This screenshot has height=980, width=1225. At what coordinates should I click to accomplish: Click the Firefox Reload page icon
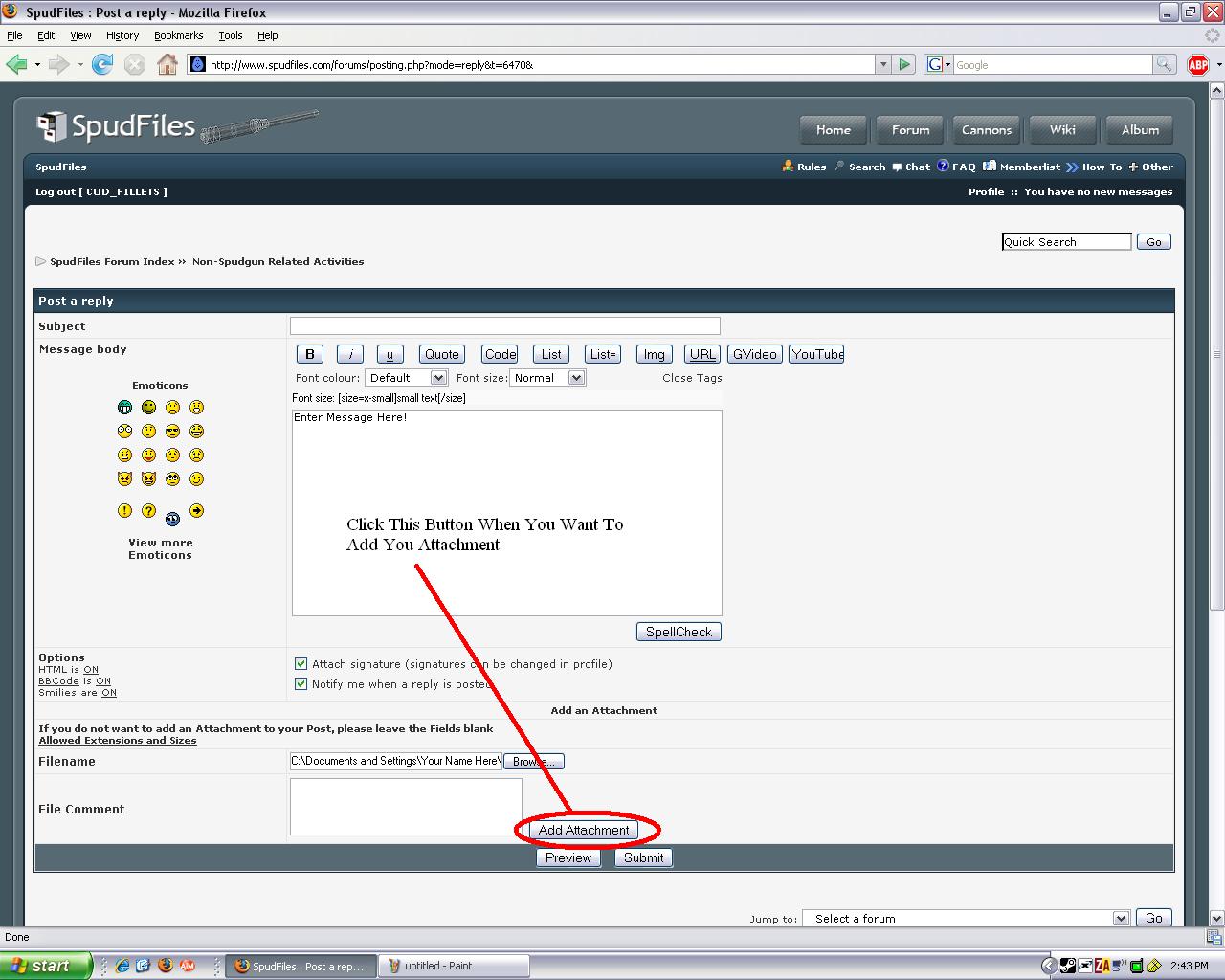click(x=102, y=64)
